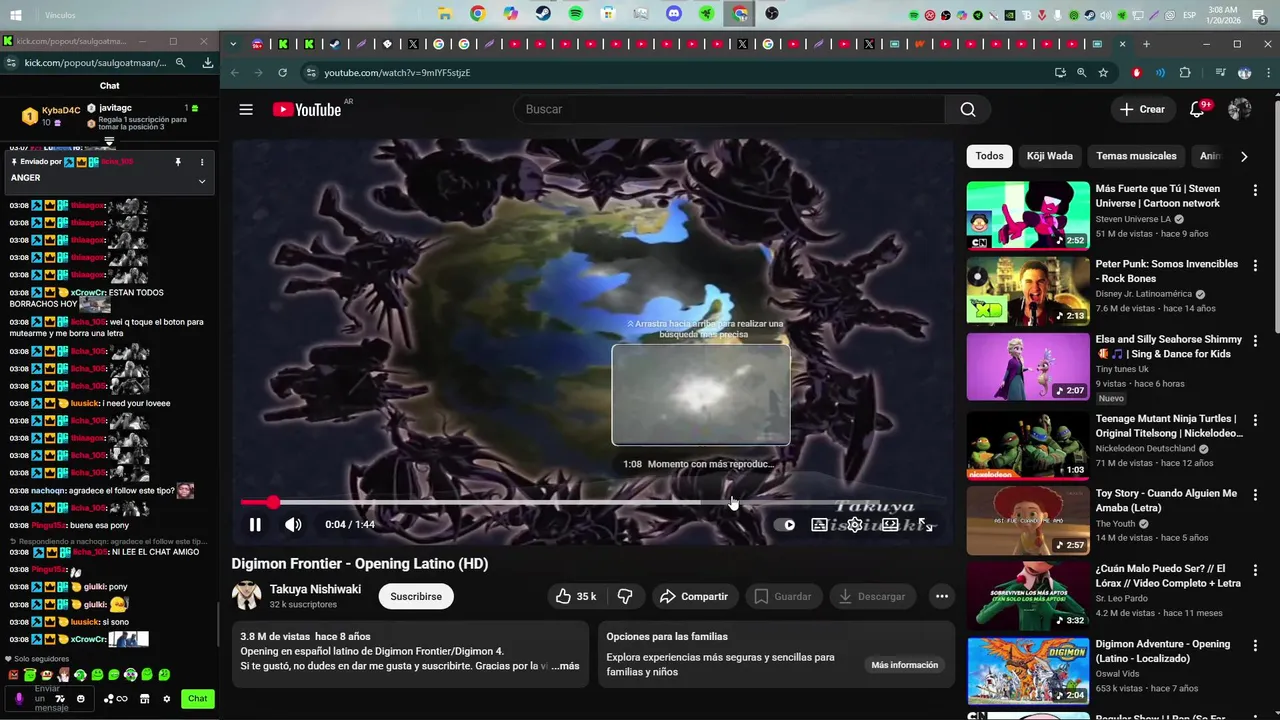Open more actions ellipsis beside Descargar
The height and width of the screenshot is (720, 1280).
pyautogui.click(x=941, y=596)
